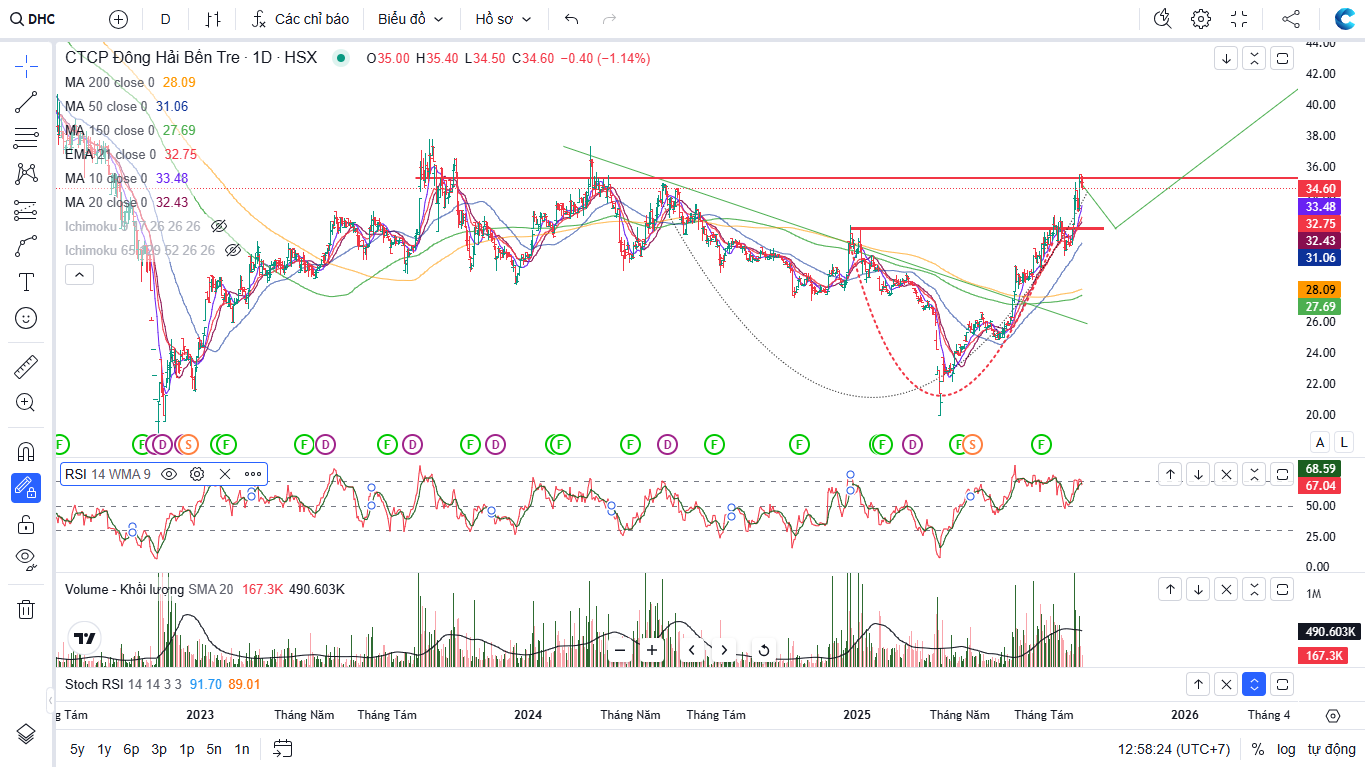Open the emoji icons tool
This screenshot has width=1365, height=767.
[26, 318]
